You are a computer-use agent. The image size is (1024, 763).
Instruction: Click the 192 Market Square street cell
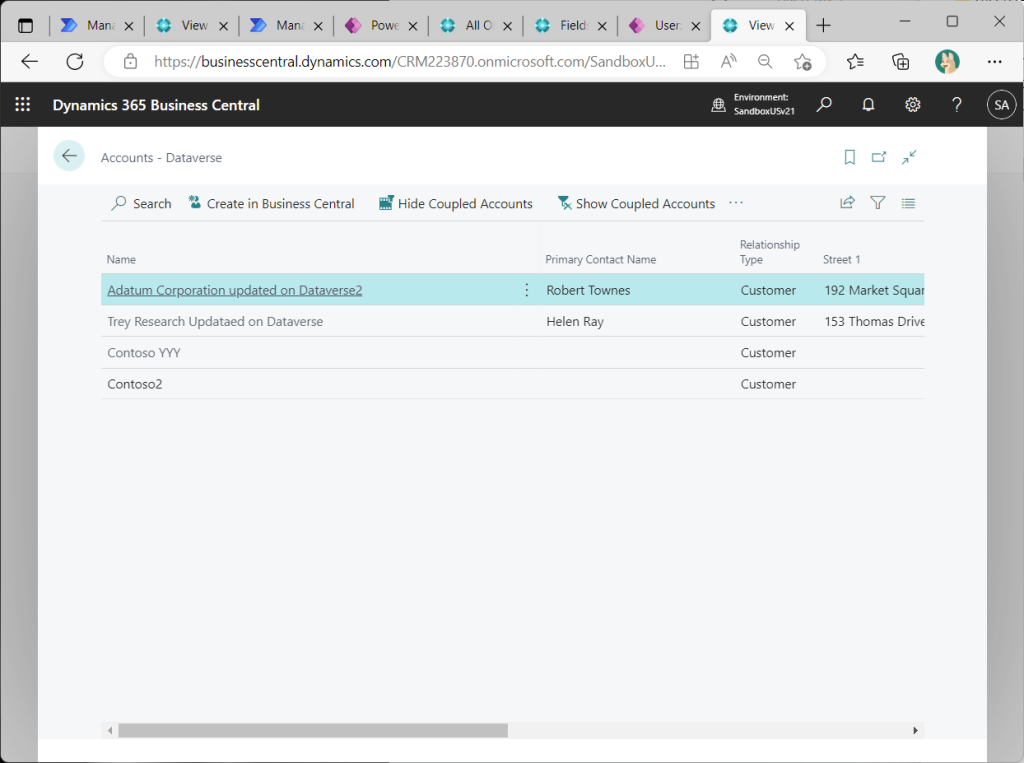[874, 290]
